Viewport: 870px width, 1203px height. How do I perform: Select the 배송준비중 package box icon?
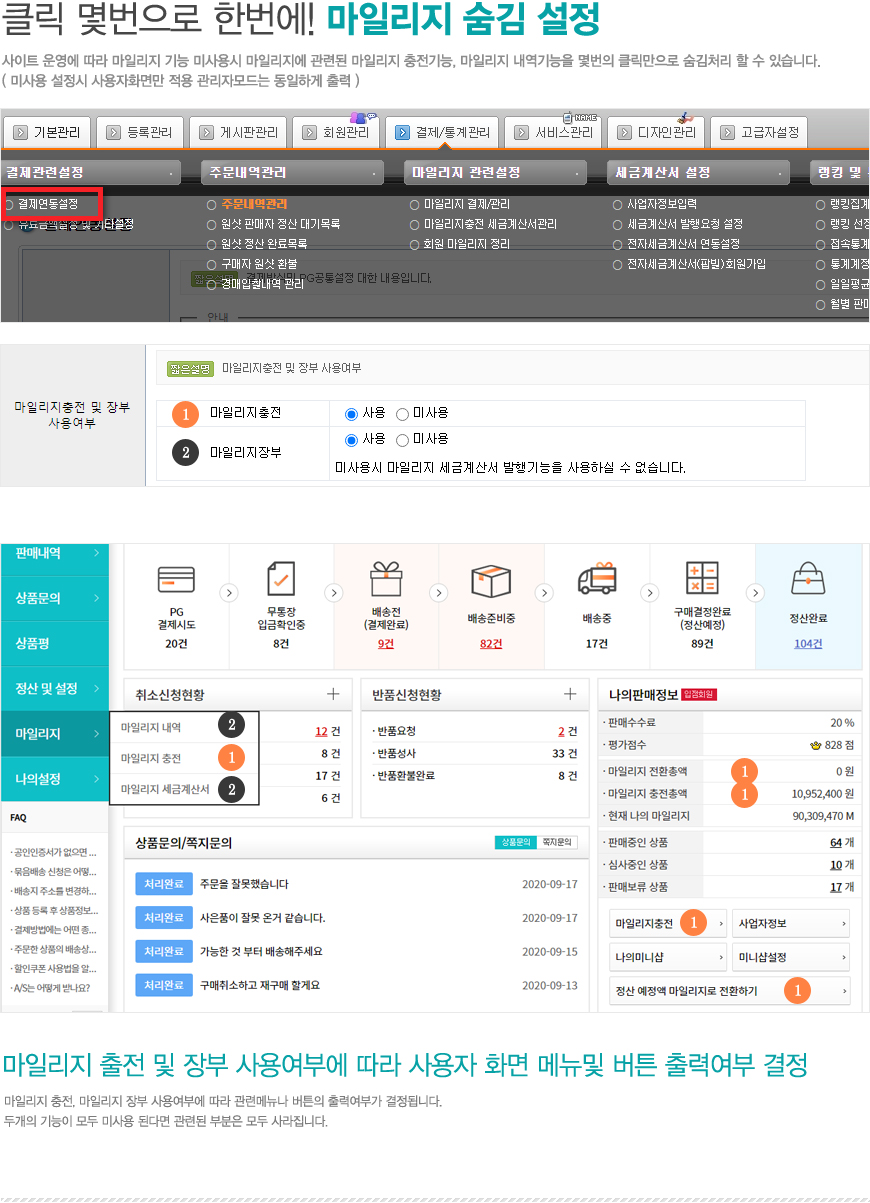(491, 580)
